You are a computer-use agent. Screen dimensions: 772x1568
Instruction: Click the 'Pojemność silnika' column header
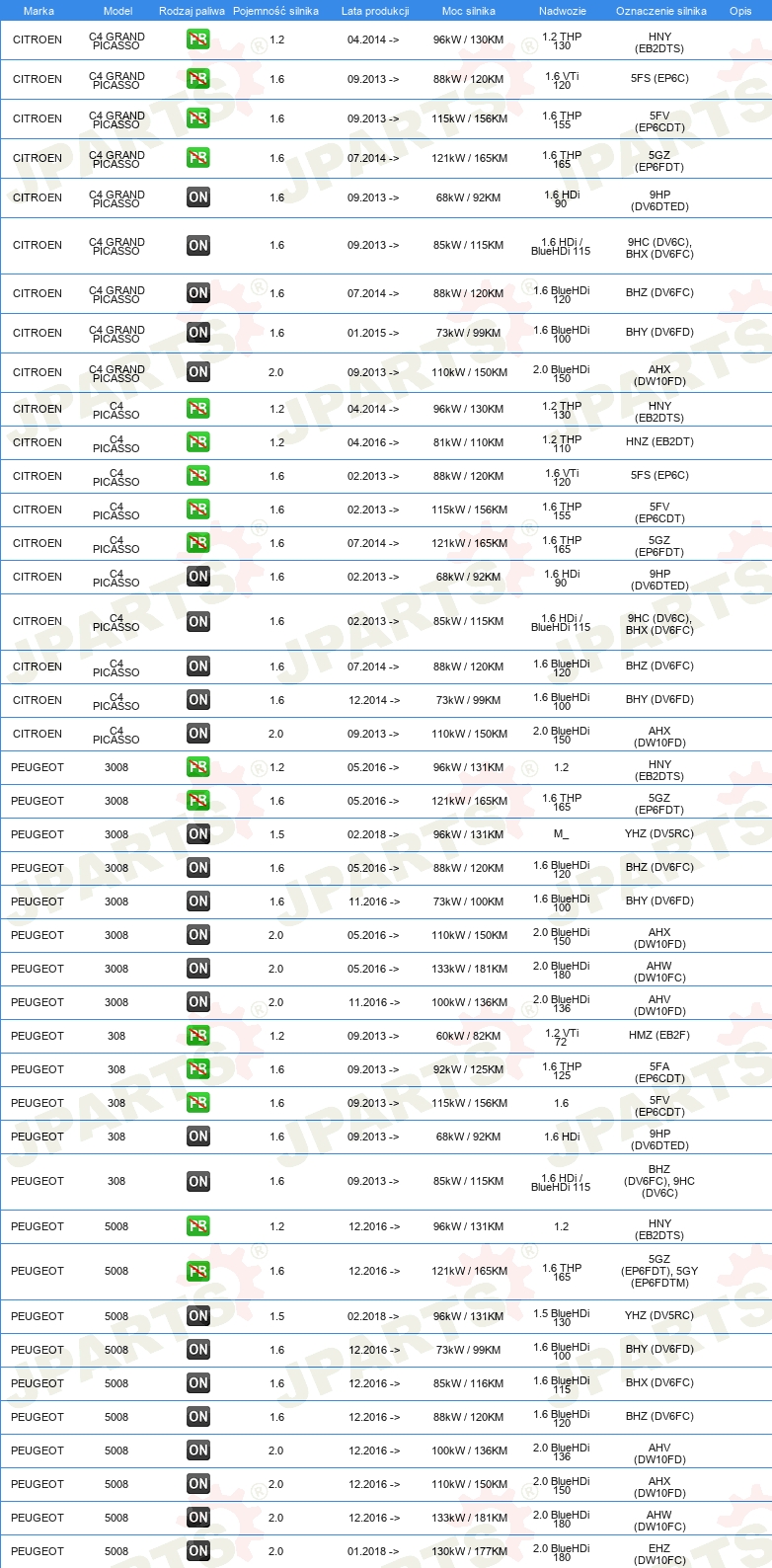pyautogui.click(x=276, y=11)
